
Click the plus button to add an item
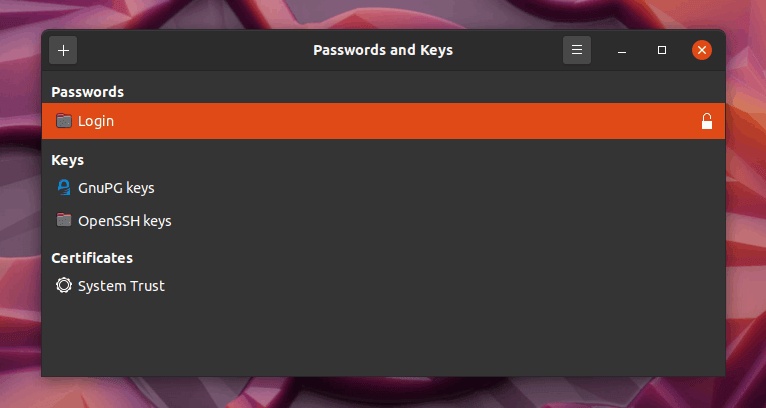[x=63, y=50]
